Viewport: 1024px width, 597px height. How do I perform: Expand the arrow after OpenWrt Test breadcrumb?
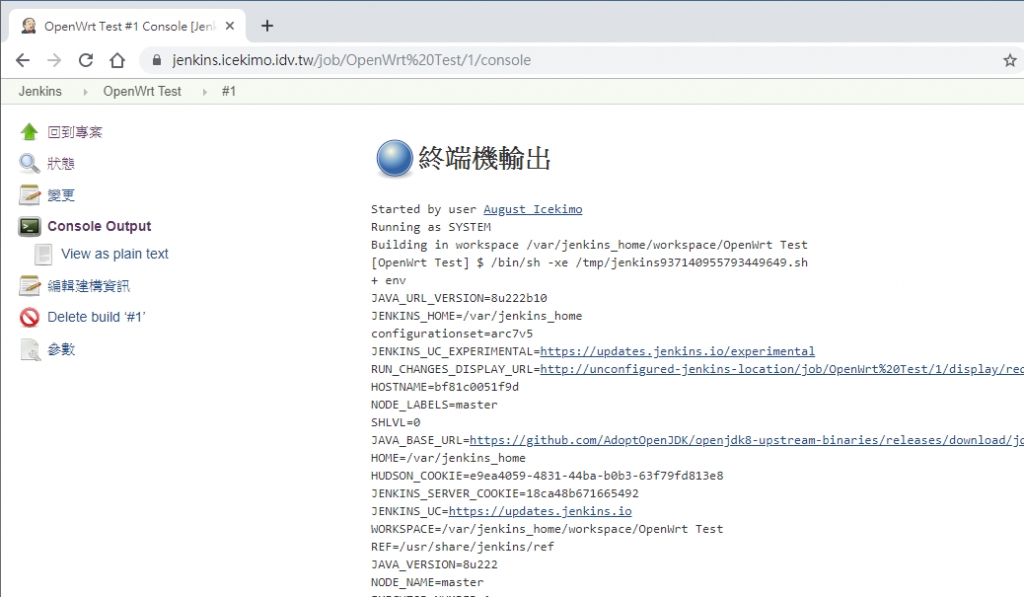pyautogui.click(x=204, y=92)
